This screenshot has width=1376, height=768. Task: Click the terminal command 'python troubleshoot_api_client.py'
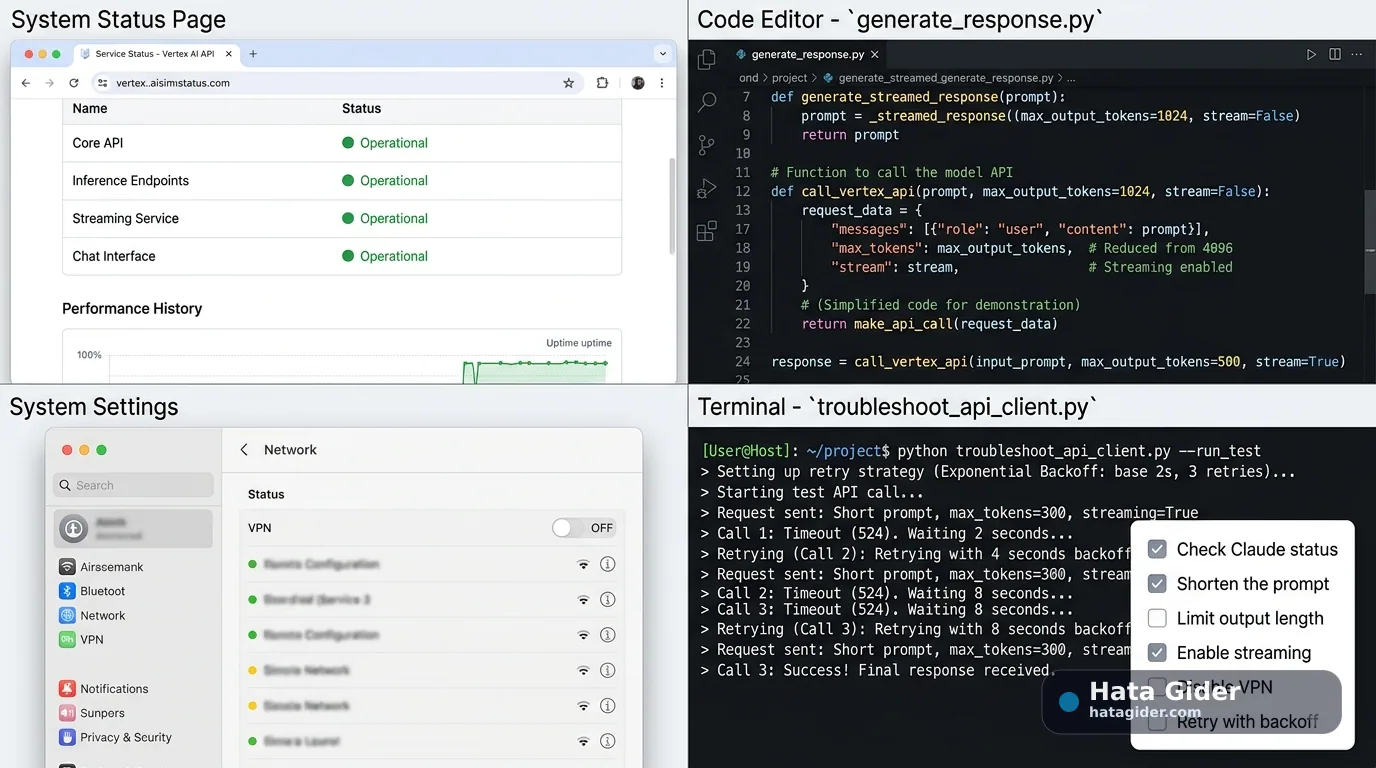pos(1032,451)
